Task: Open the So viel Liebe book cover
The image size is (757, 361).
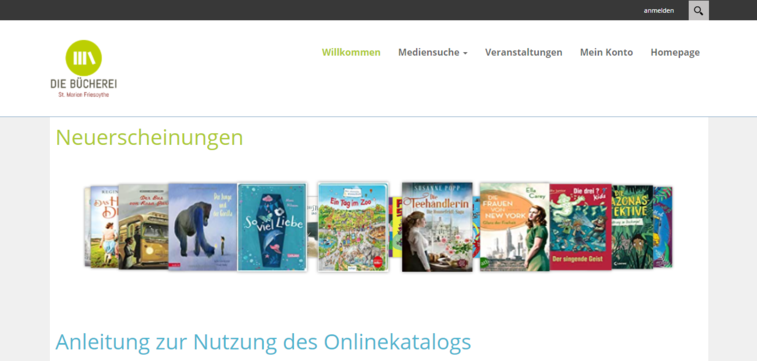Action: point(272,227)
